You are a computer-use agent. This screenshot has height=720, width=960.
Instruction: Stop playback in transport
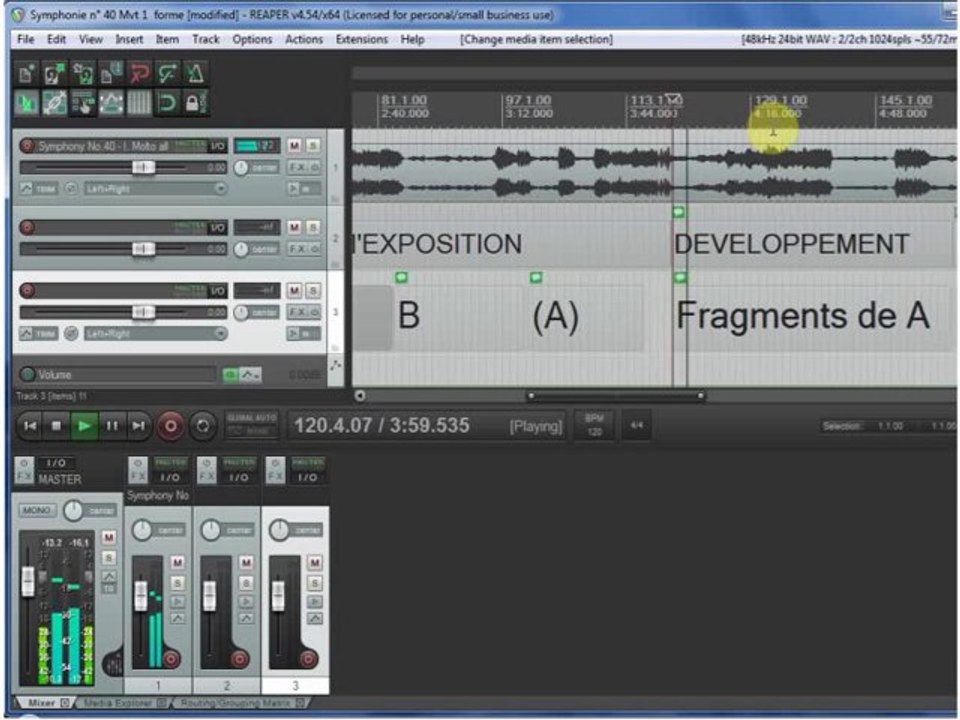[56, 426]
